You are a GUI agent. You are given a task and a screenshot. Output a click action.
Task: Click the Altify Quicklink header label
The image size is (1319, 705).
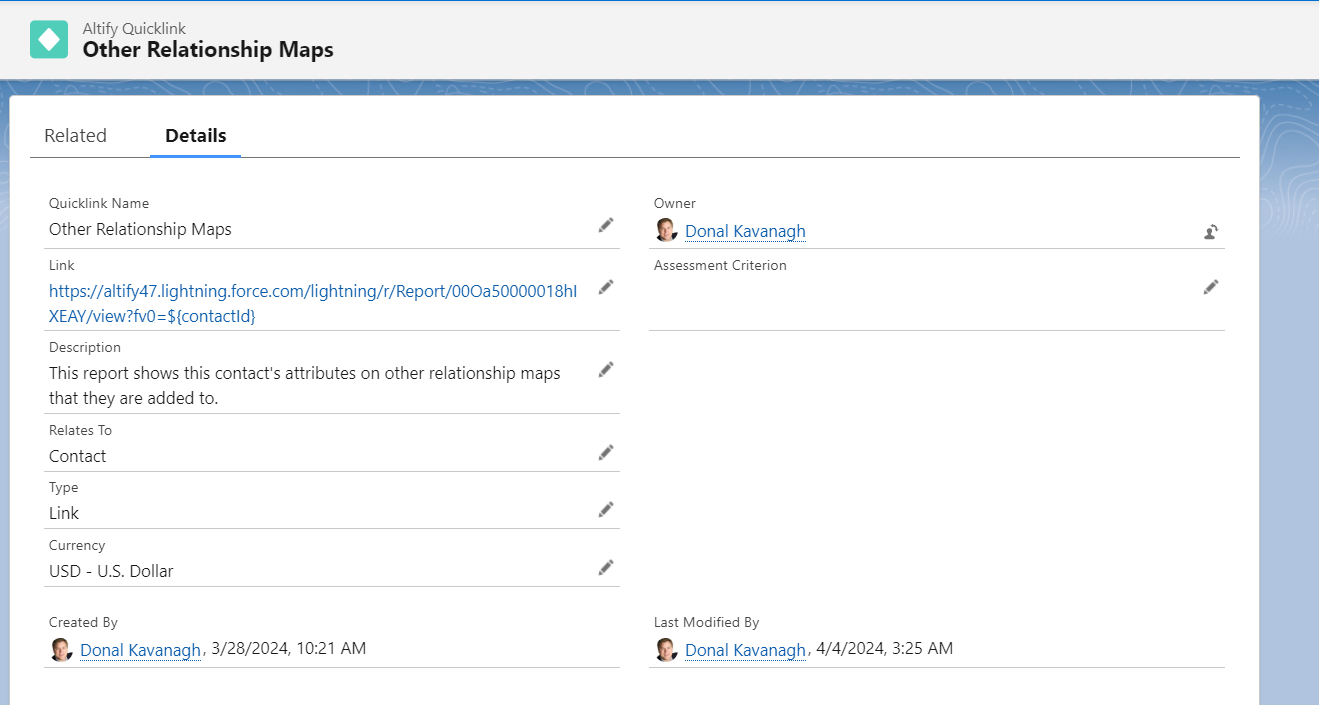(134, 28)
